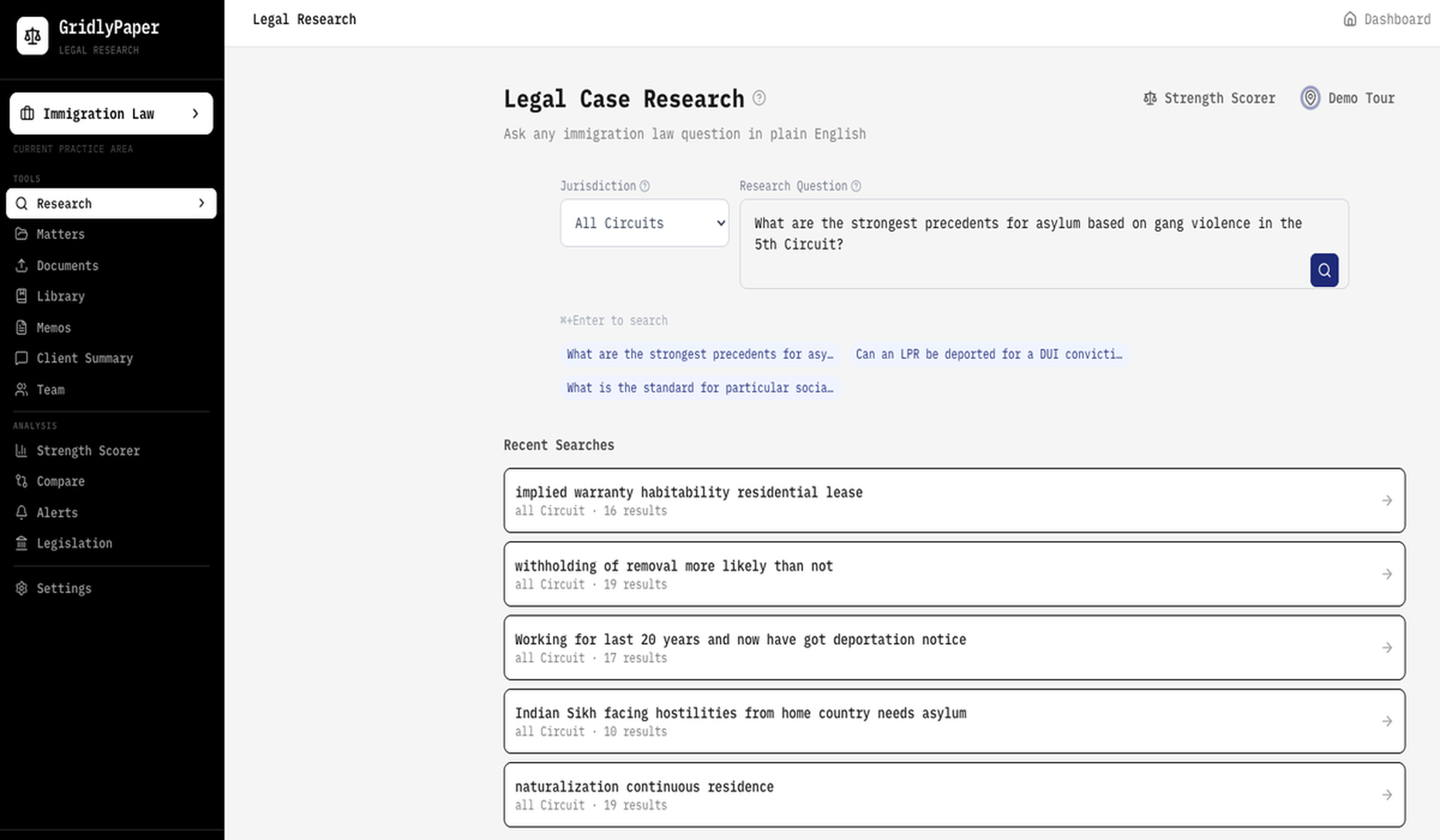This screenshot has height=840, width=1440.
Task: Select suggestion 'Can an LPR be deported for a DUI convicti…'
Action: pos(989,354)
